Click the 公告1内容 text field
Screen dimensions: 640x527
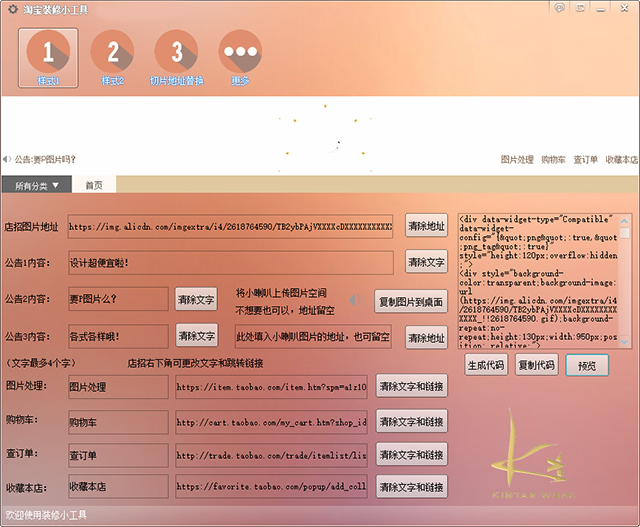[231, 263]
